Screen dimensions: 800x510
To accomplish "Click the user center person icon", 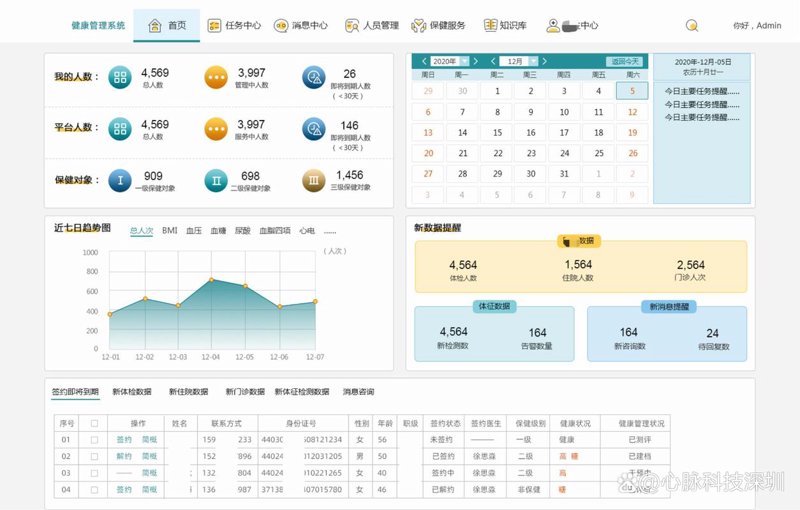I will 553,26.
